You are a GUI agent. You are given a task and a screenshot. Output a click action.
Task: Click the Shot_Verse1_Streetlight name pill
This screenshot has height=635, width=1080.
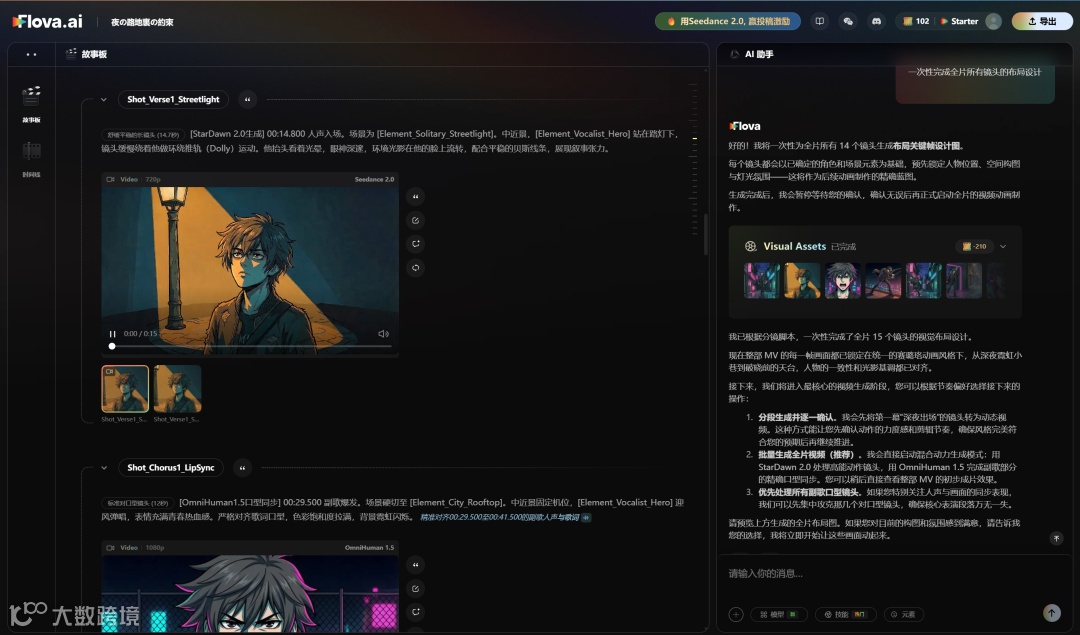pyautogui.click(x=173, y=99)
